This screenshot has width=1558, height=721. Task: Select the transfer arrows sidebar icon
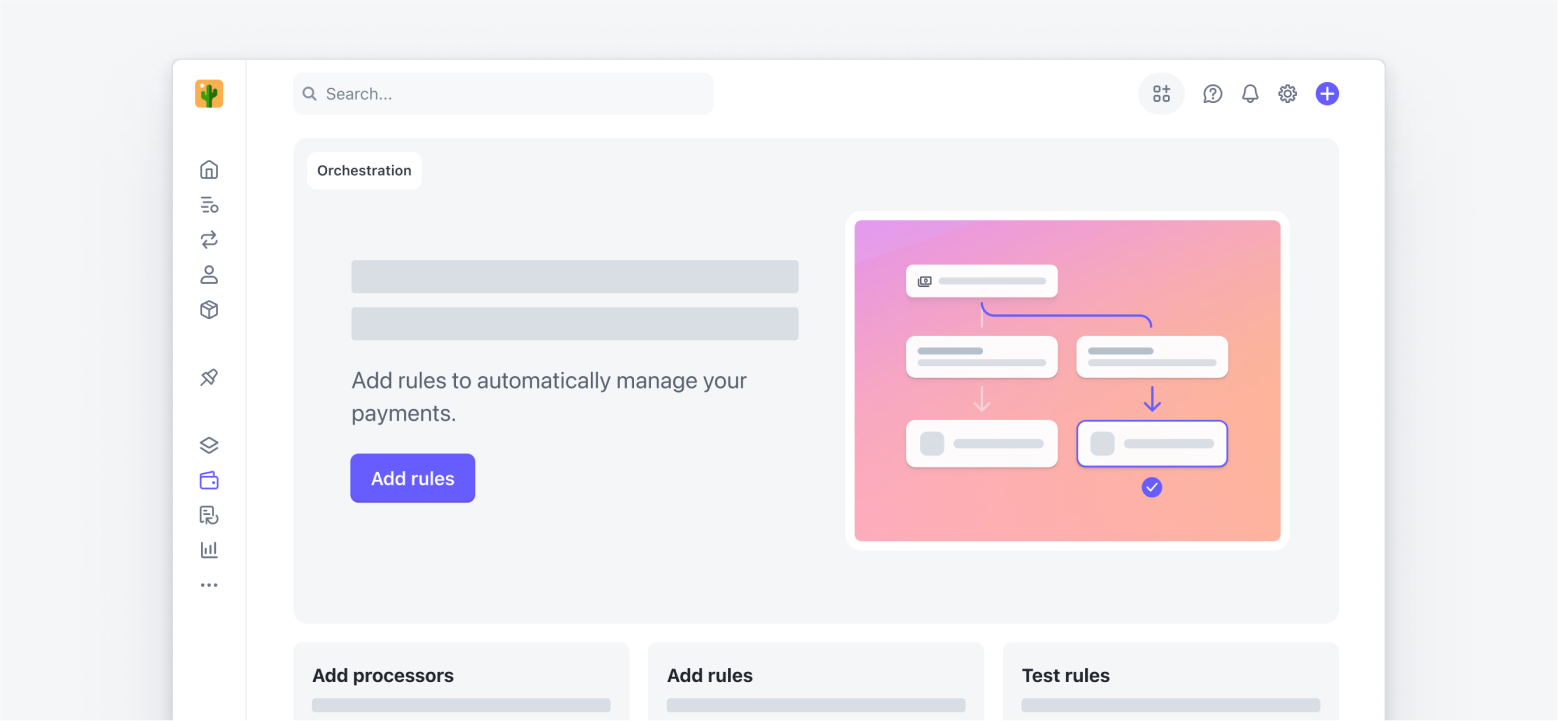pyautogui.click(x=209, y=240)
